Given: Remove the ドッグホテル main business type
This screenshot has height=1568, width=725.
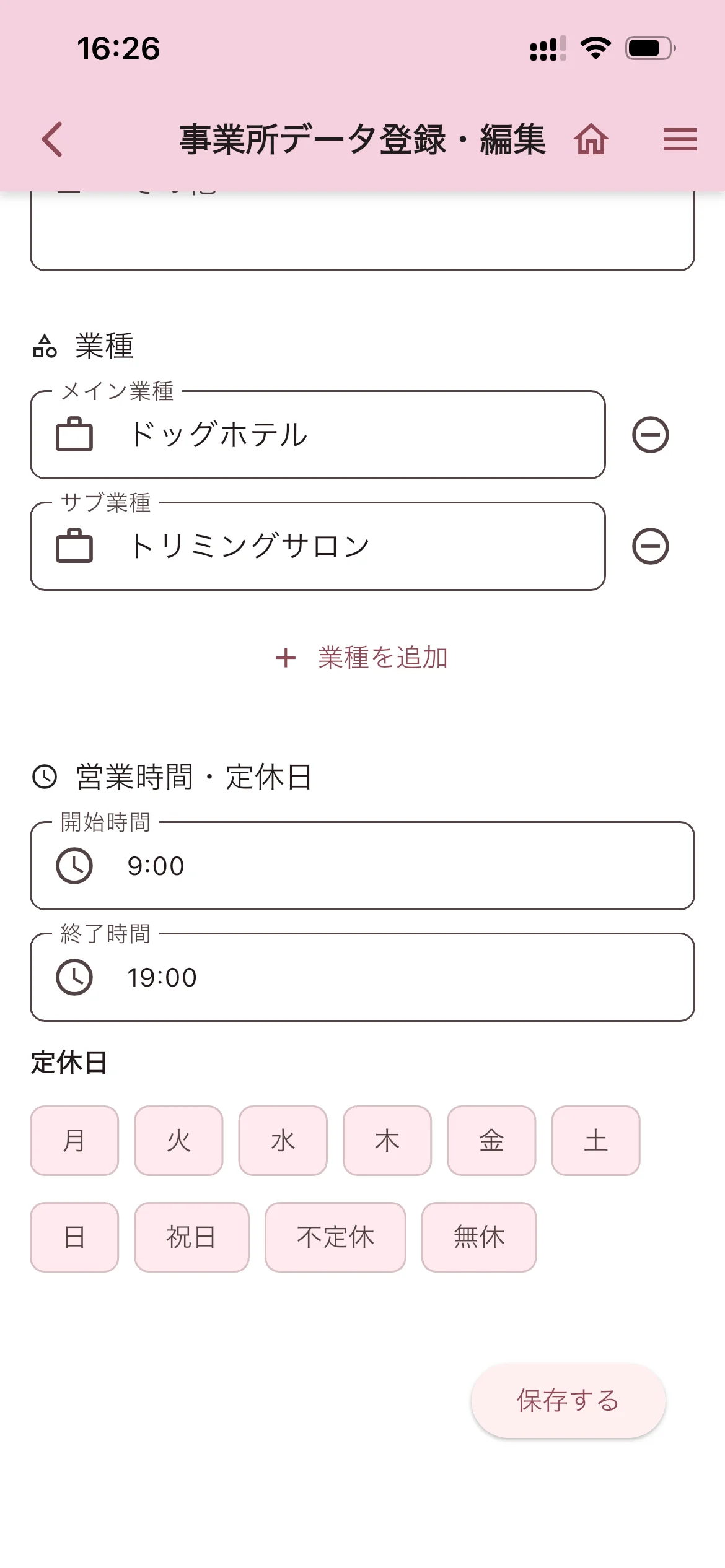Looking at the screenshot, I should pos(650,435).
